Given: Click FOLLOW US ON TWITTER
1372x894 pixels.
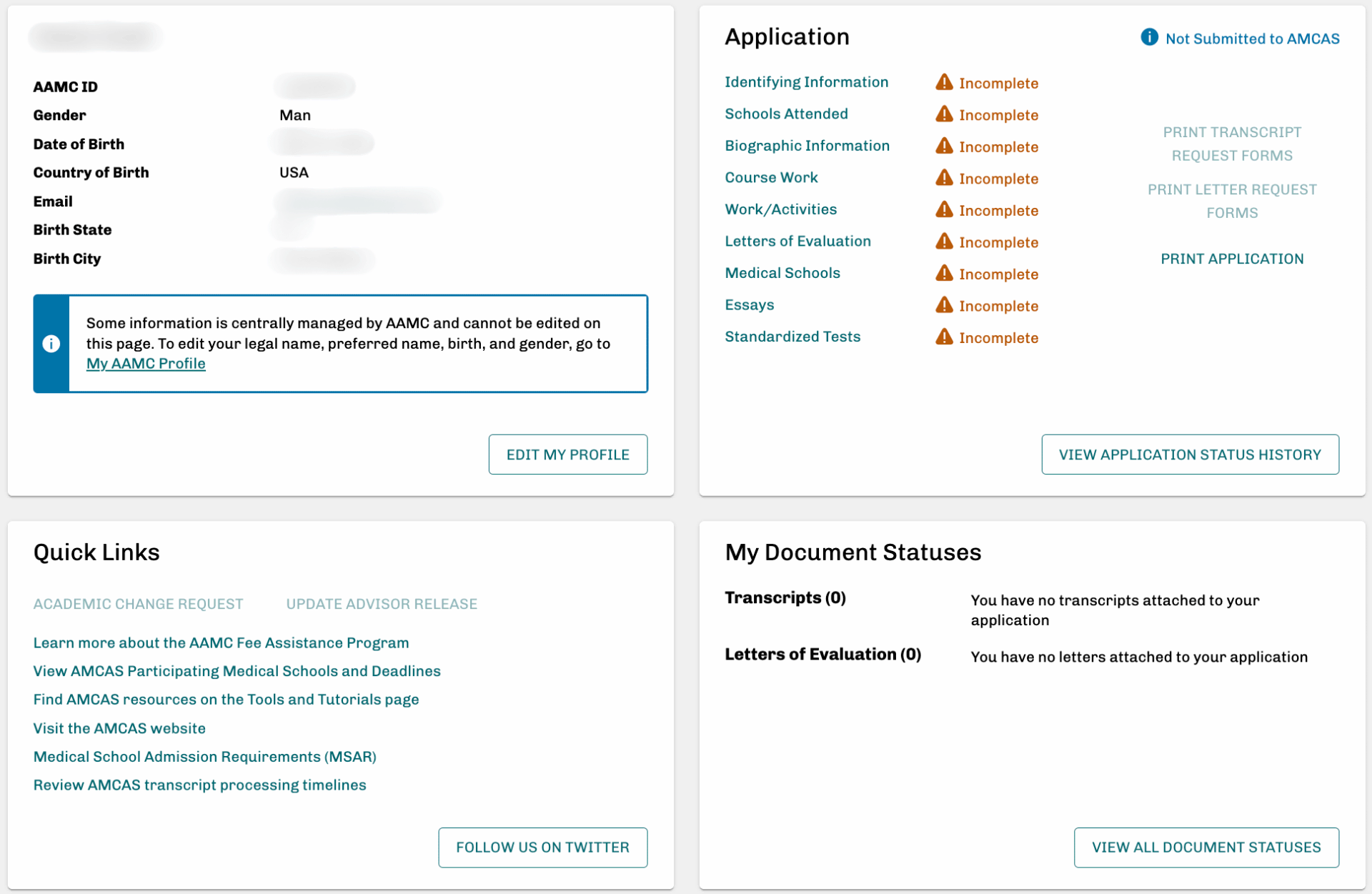Looking at the screenshot, I should pos(542,848).
